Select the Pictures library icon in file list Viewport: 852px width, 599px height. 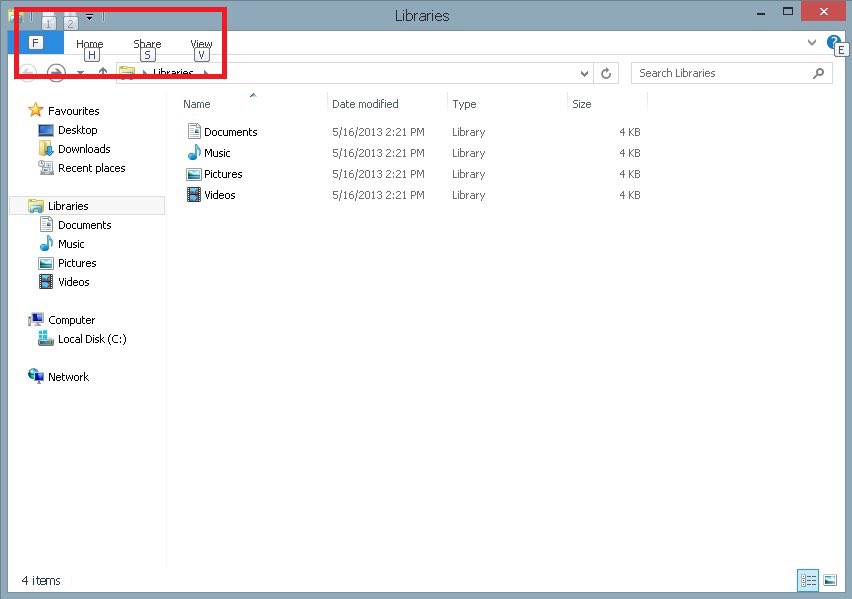click(194, 174)
